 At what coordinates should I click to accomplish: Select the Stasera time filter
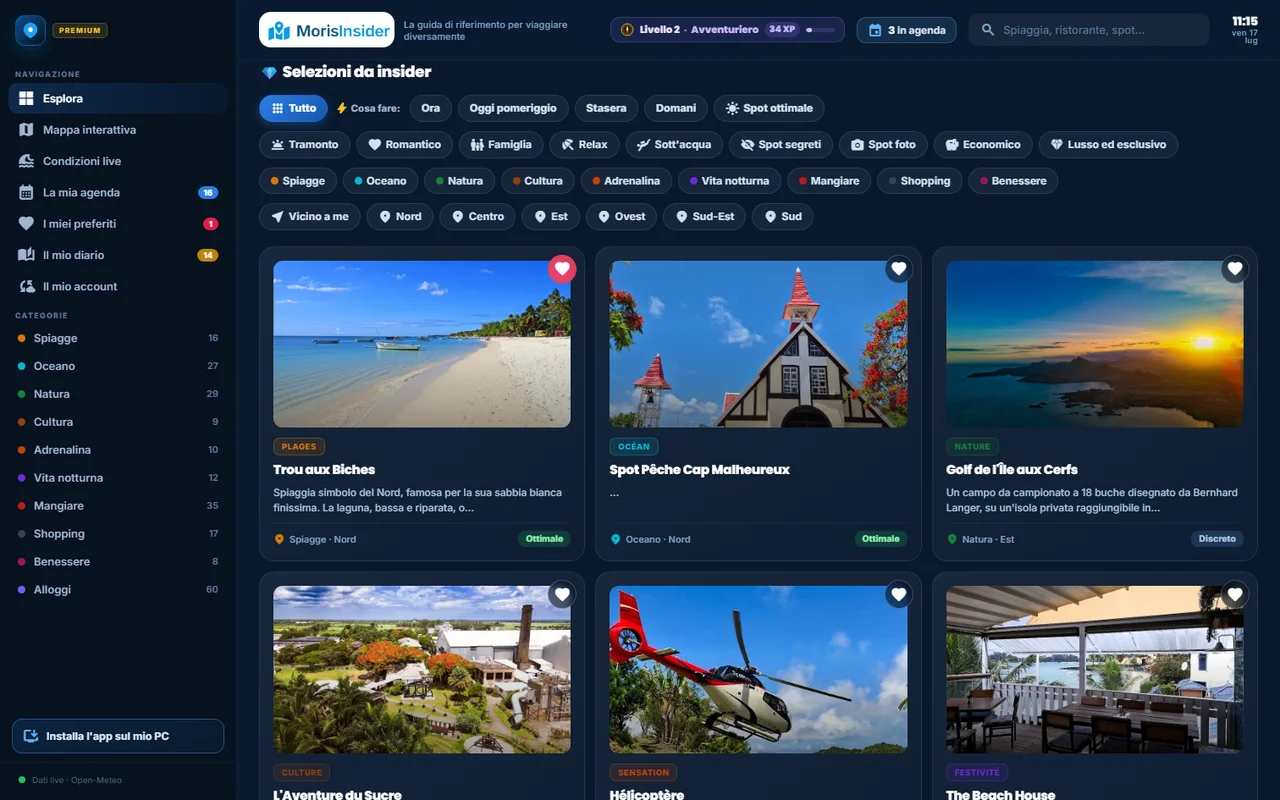pyautogui.click(x=606, y=108)
